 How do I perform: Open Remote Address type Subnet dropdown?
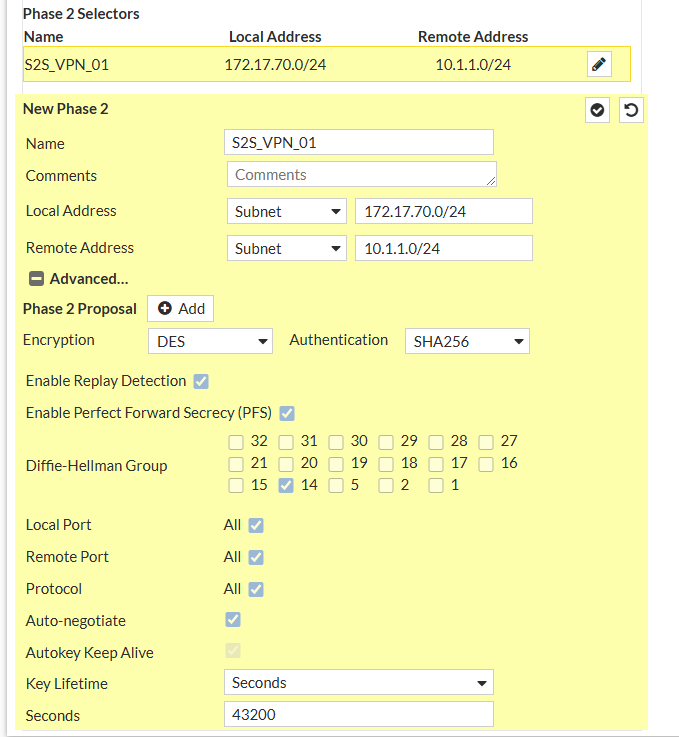(287, 248)
